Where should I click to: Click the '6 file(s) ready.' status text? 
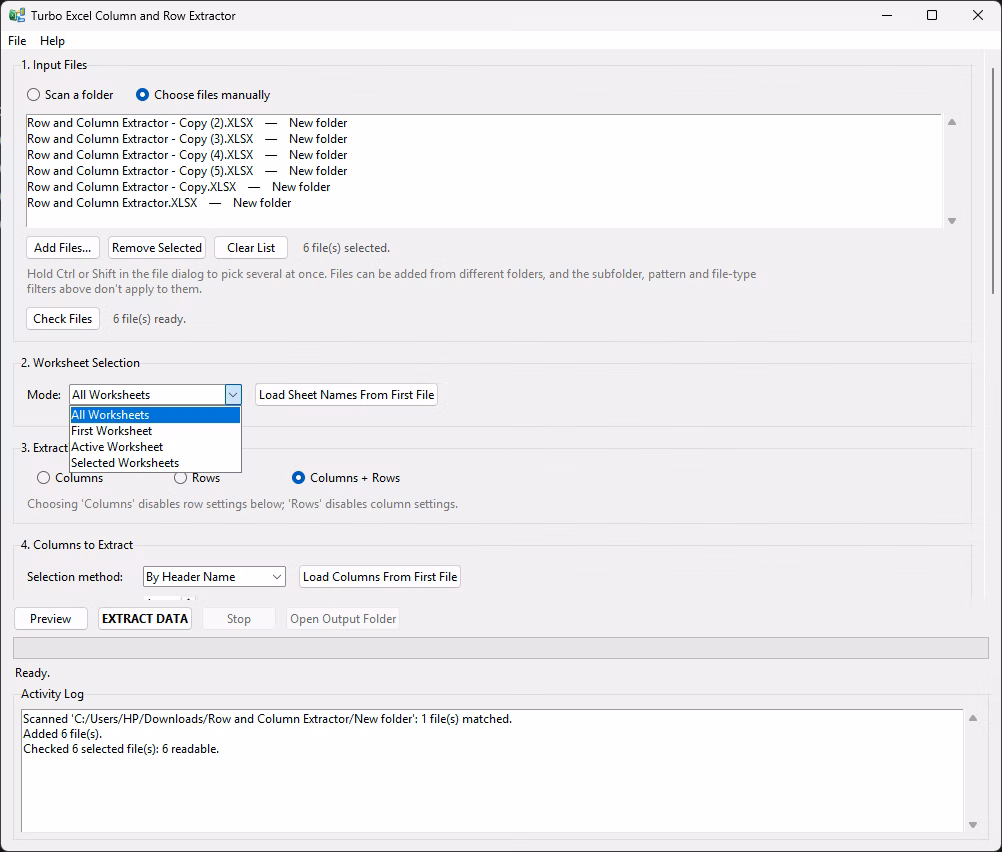coord(150,319)
